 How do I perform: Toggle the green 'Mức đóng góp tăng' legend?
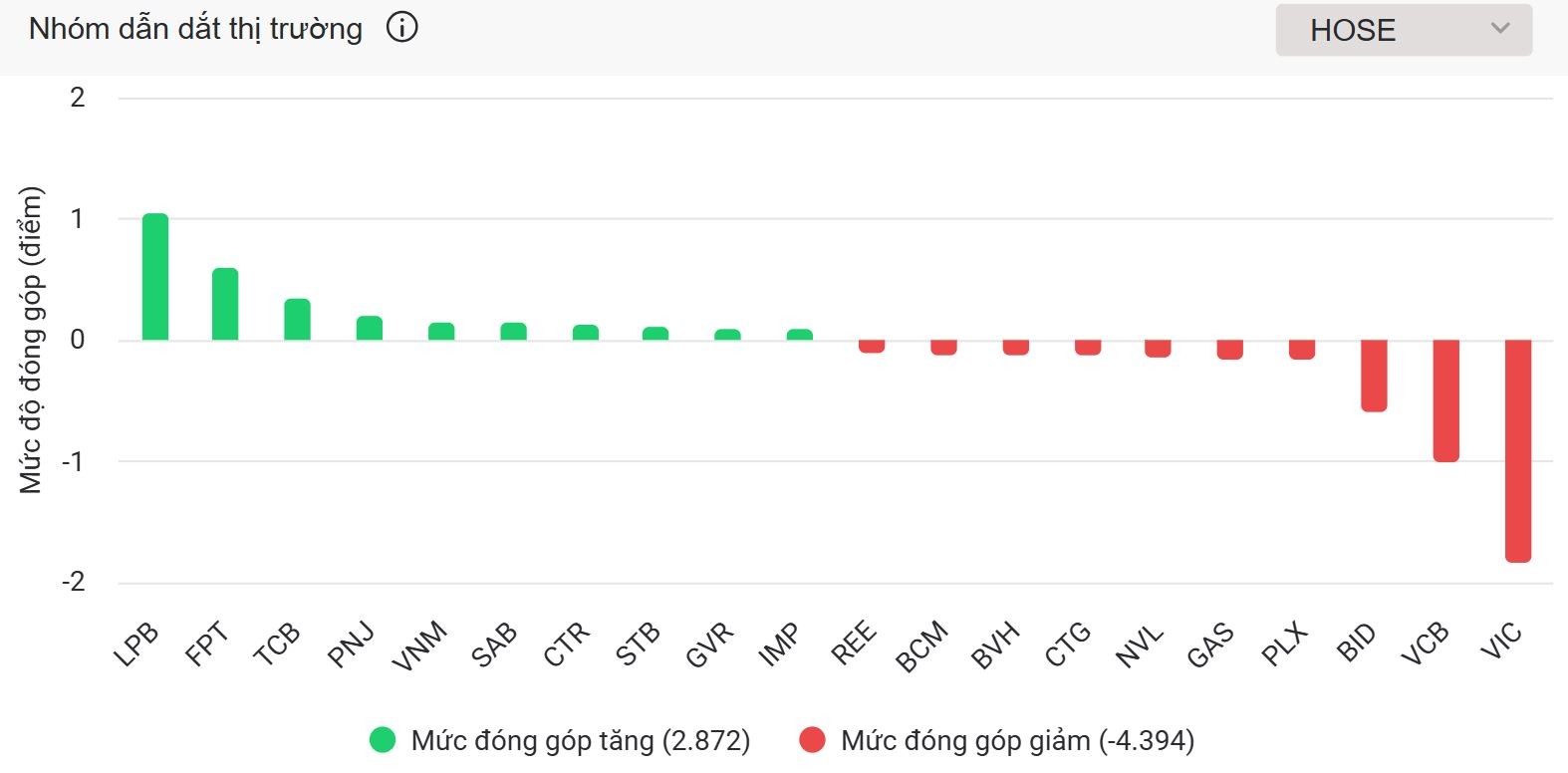(x=580, y=740)
